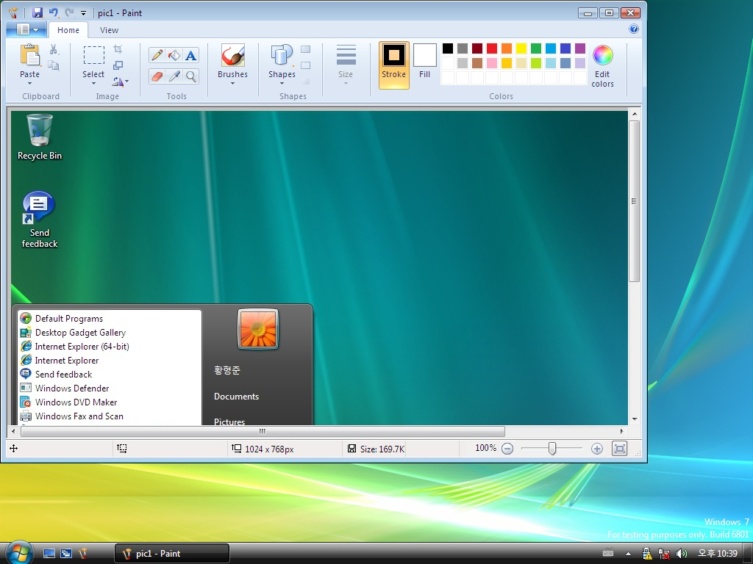Click the taskbar clock
The height and width of the screenshot is (564, 753).
click(717, 554)
